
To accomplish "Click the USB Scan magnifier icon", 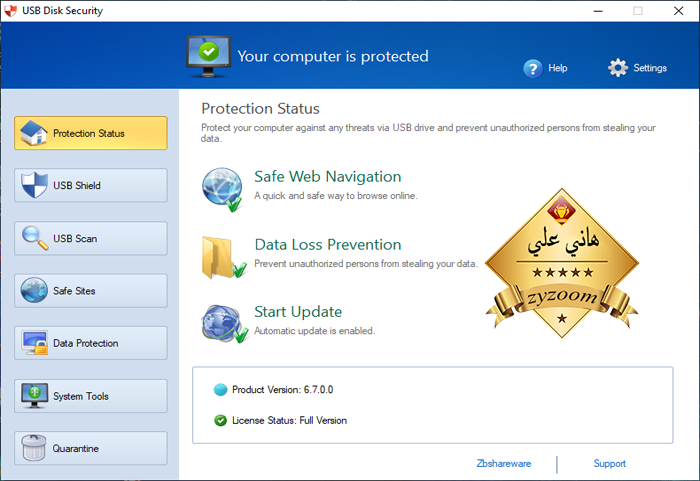I will pos(35,238).
